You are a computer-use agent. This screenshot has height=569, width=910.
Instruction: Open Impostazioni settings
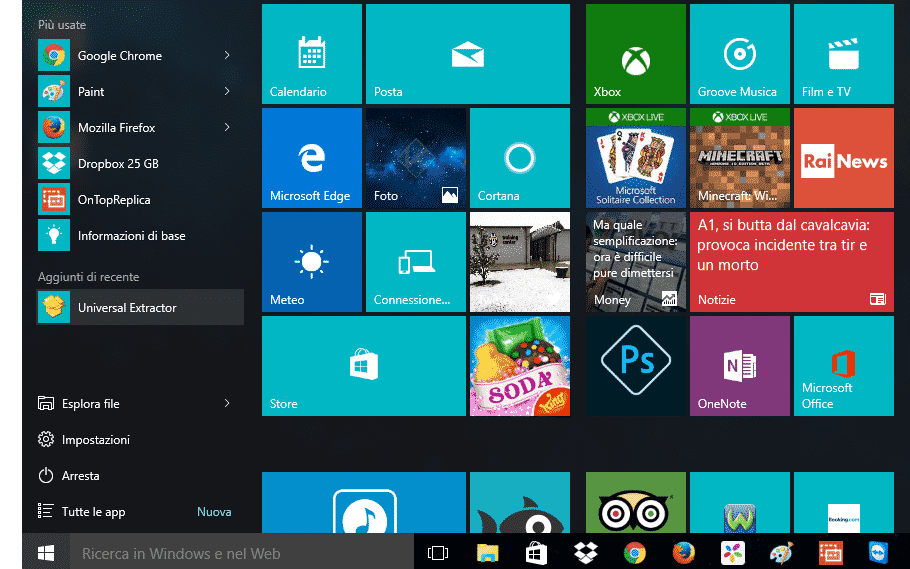tap(140, 440)
